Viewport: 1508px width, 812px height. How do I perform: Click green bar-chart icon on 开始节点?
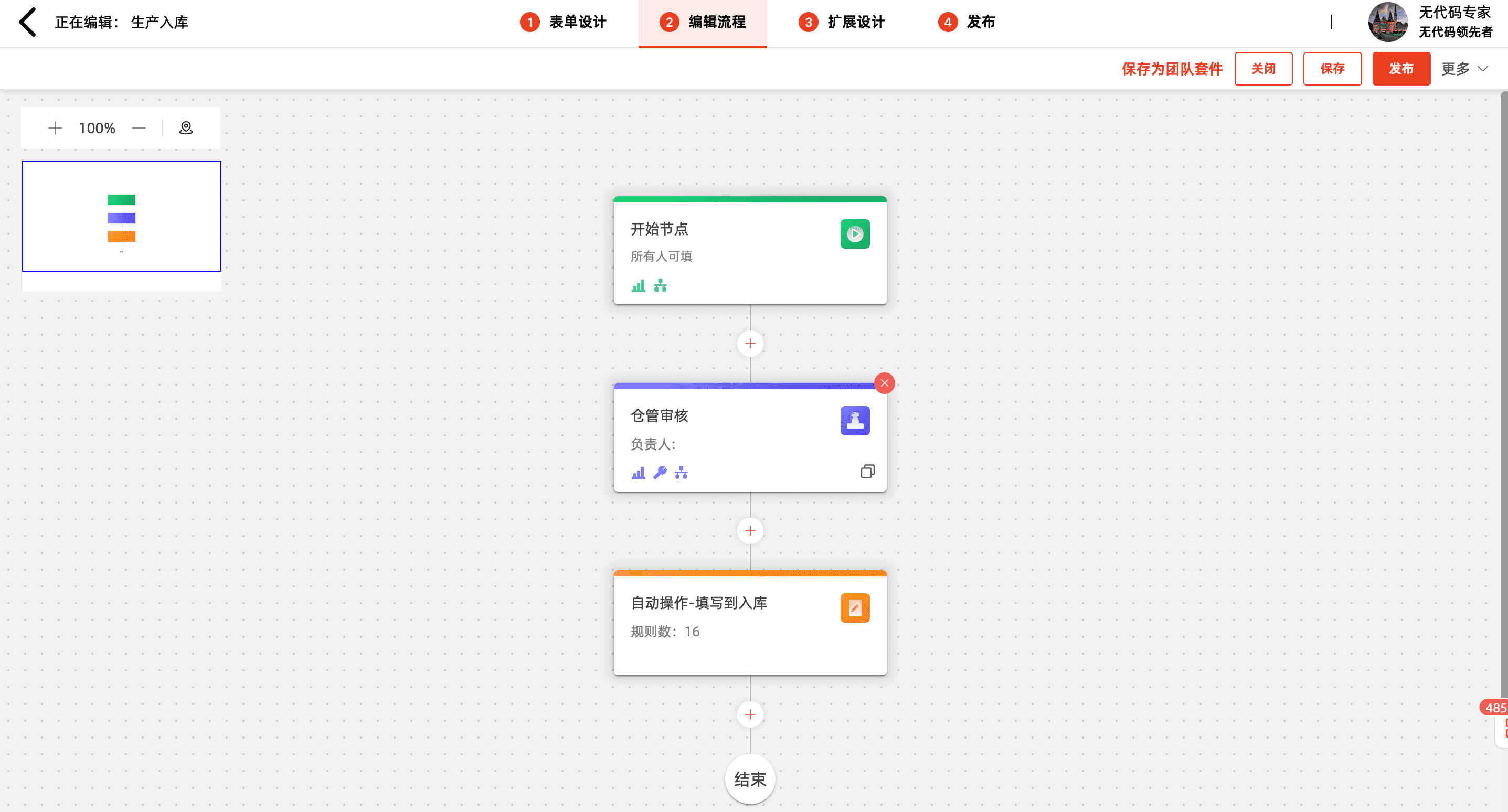(x=638, y=286)
